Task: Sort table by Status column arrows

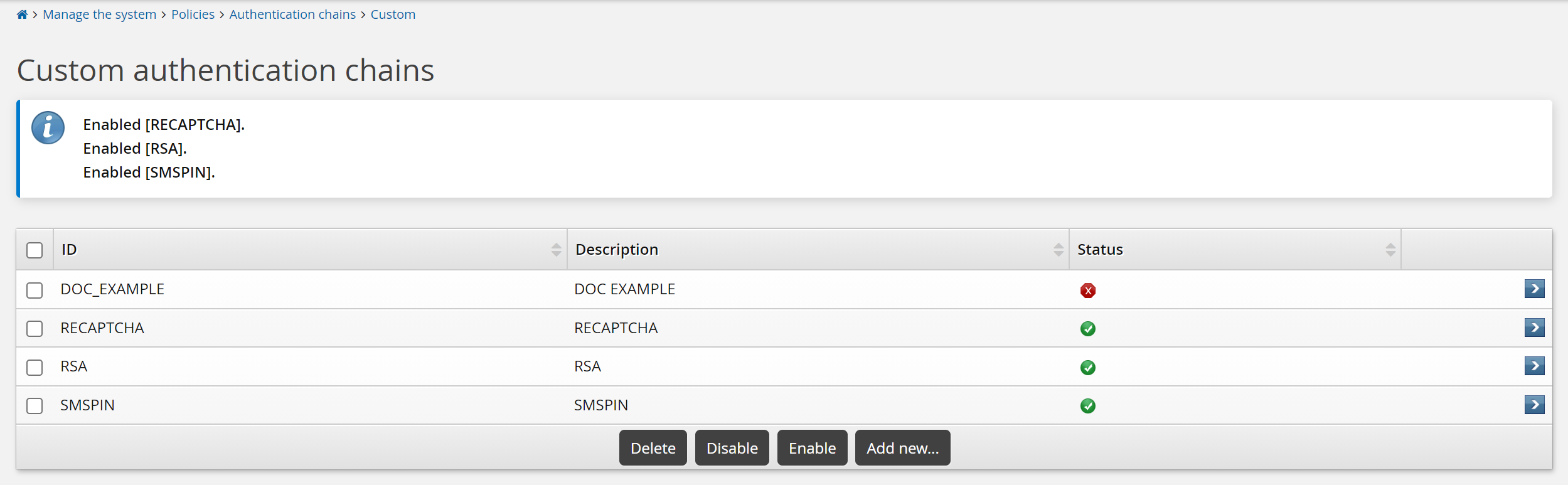Action: point(1390,250)
